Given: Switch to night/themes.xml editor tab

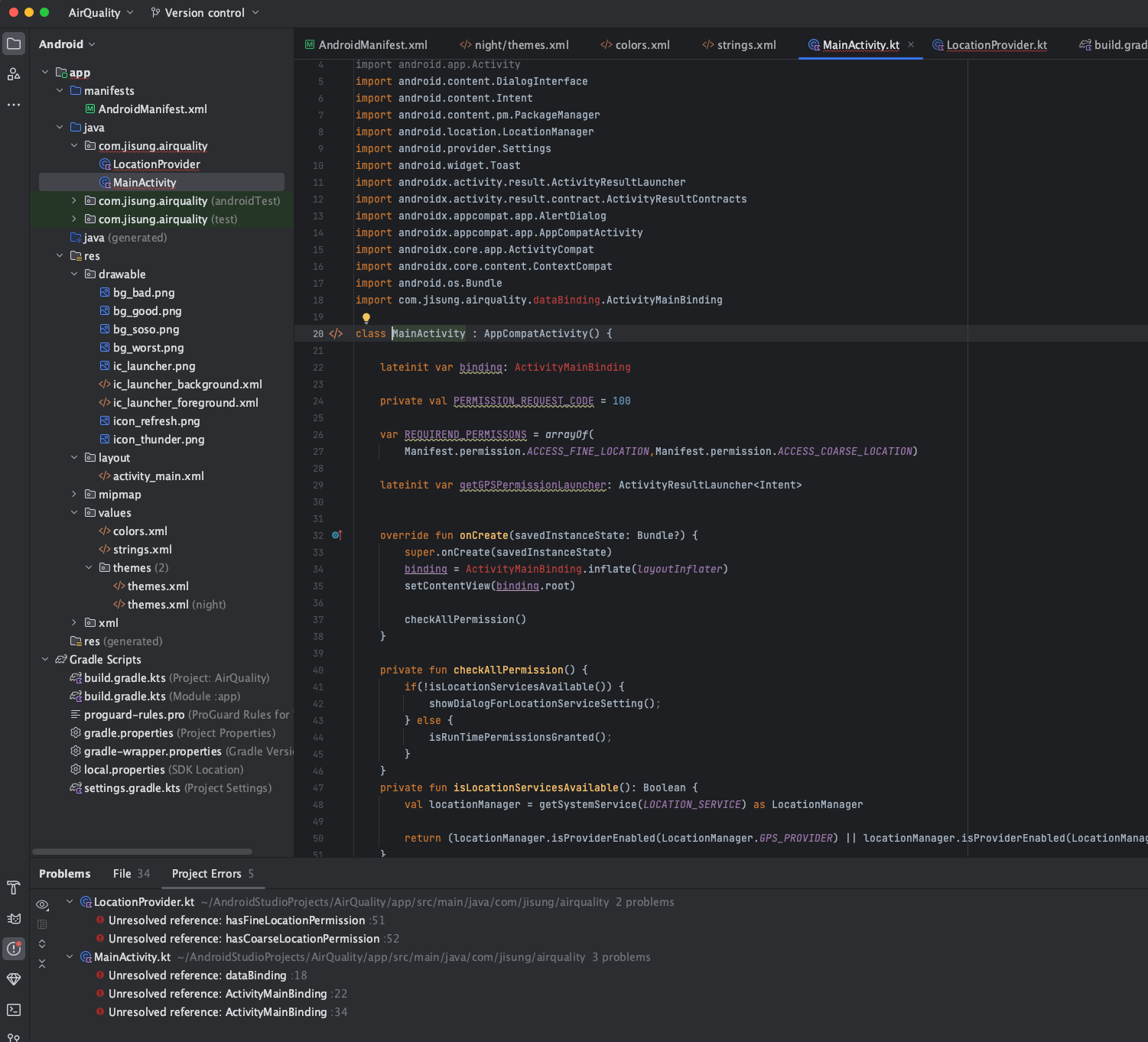Looking at the screenshot, I should 514,44.
